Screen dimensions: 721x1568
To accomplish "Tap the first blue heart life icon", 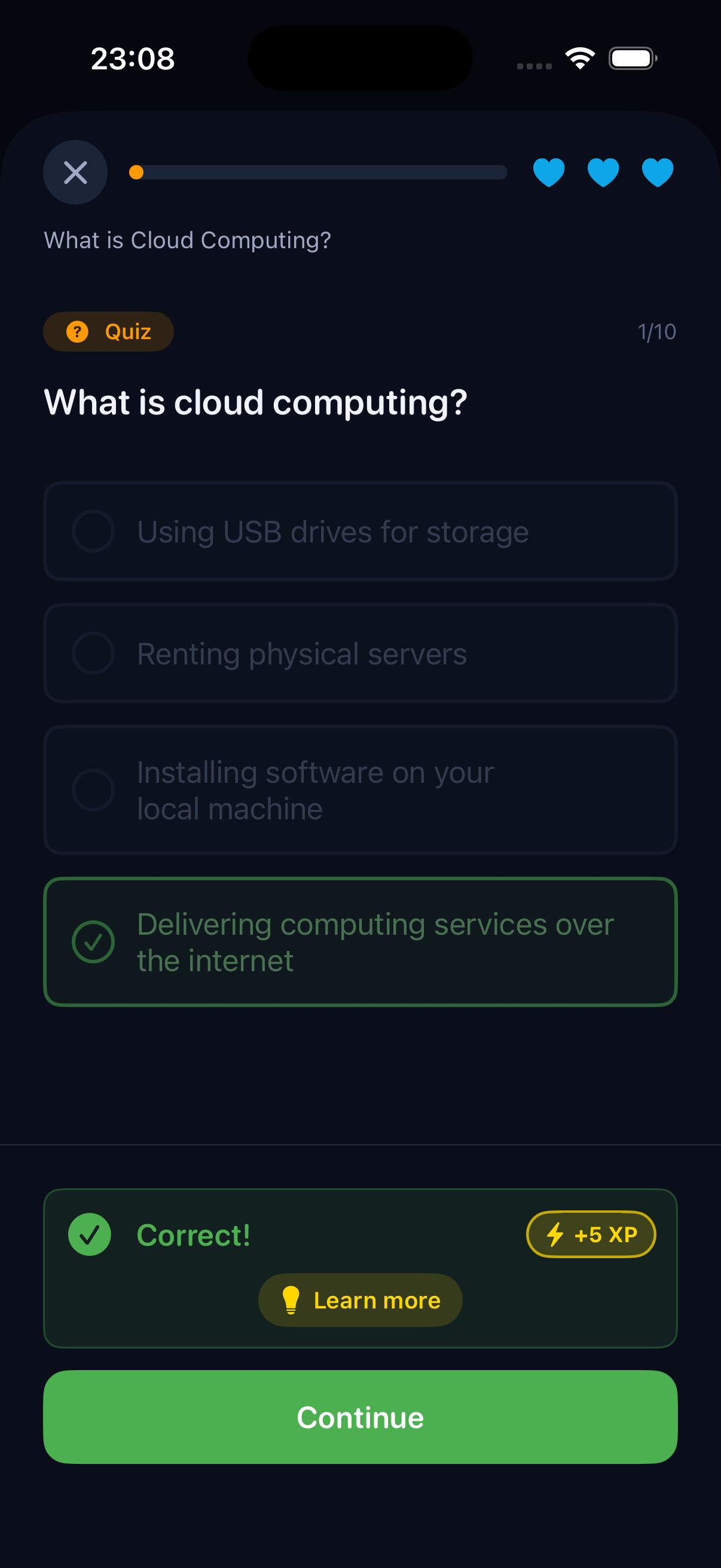I will [x=548, y=172].
